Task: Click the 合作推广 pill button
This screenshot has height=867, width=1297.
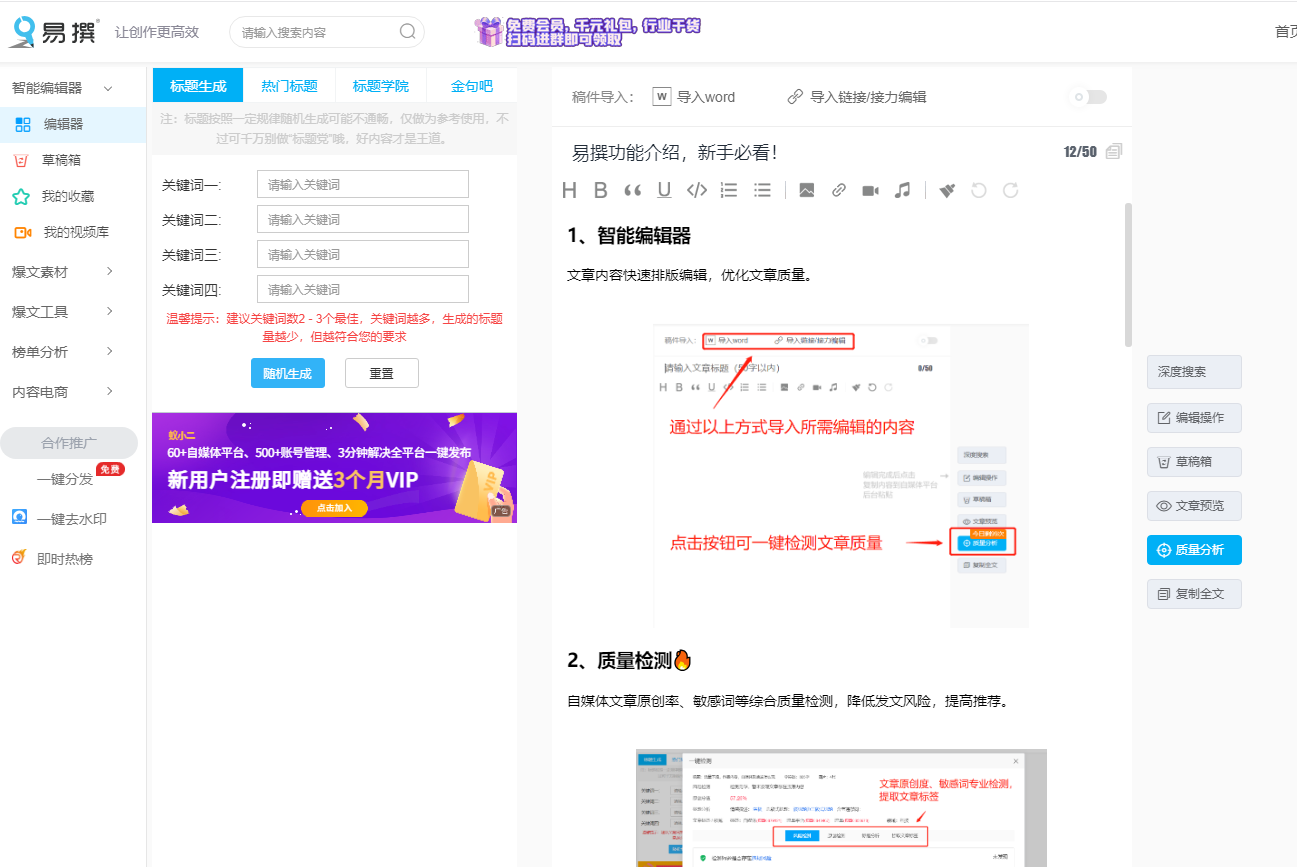Action: (x=69, y=443)
